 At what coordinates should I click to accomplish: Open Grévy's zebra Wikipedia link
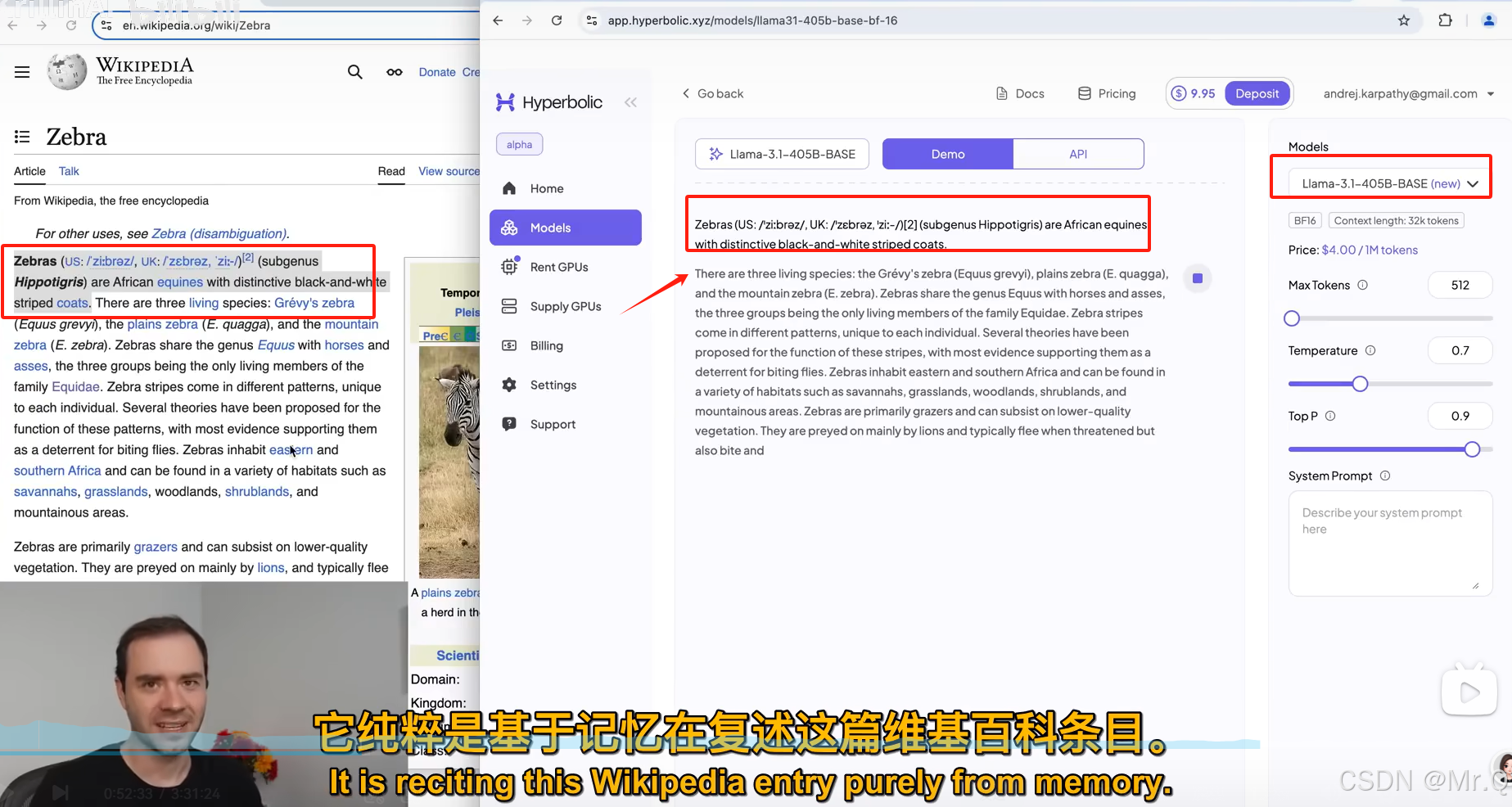(314, 303)
